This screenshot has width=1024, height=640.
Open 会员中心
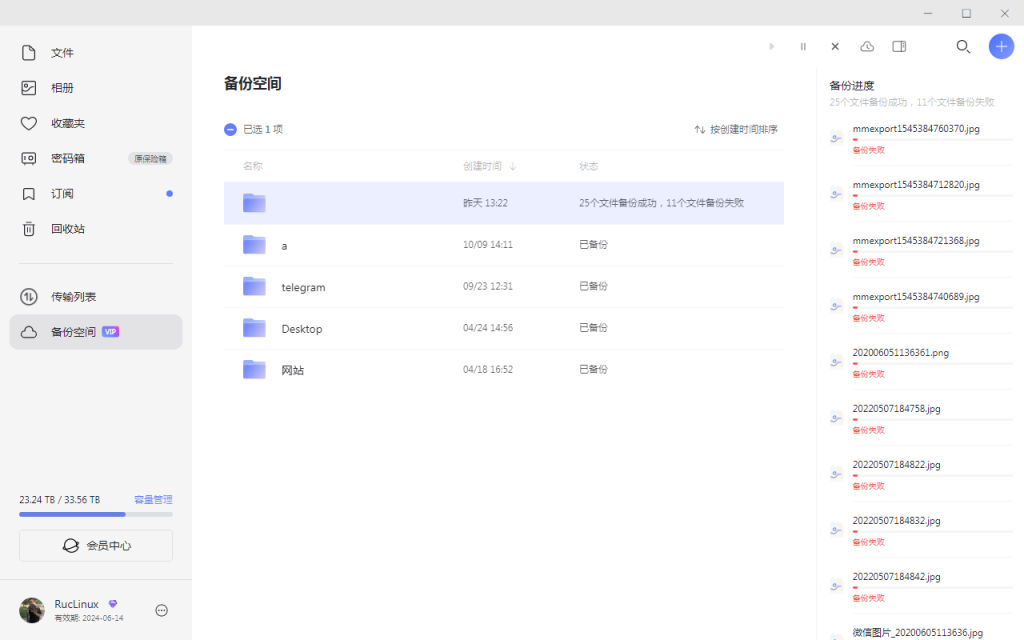point(95,545)
